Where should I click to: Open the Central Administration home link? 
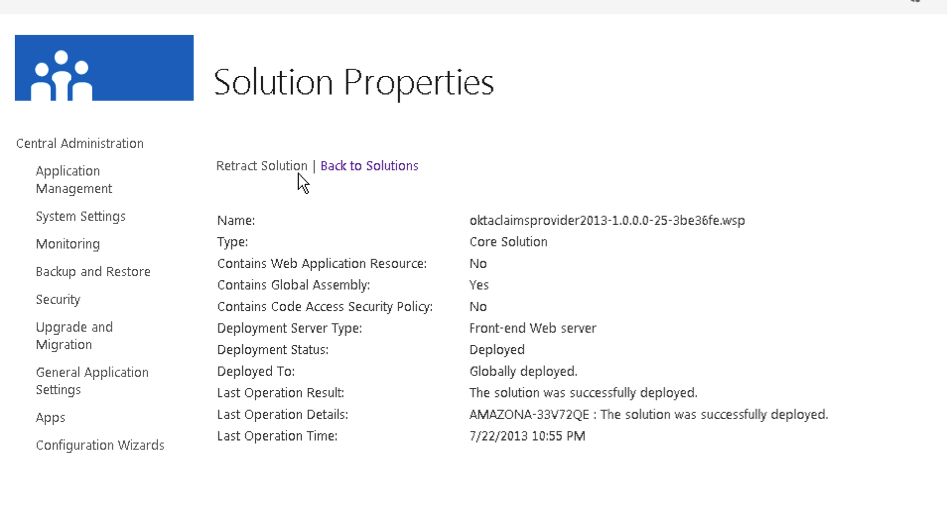coord(80,143)
